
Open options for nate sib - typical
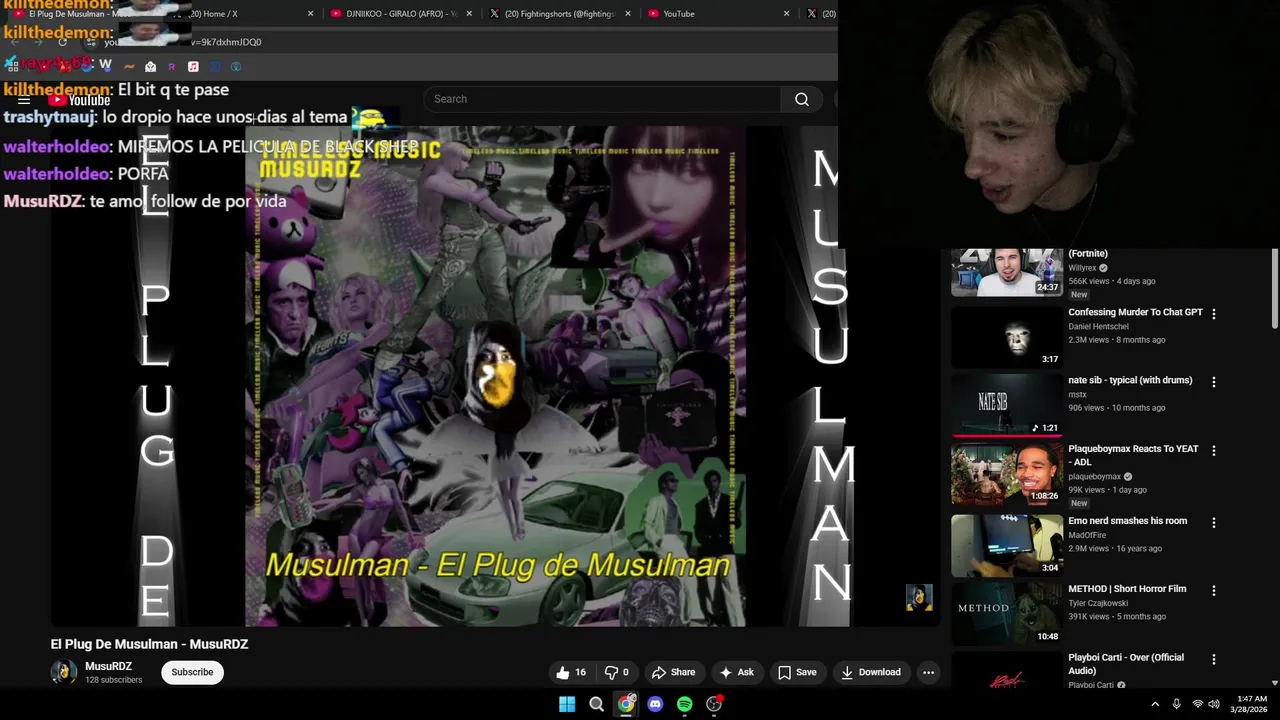pyautogui.click(x=1214, y=382)
